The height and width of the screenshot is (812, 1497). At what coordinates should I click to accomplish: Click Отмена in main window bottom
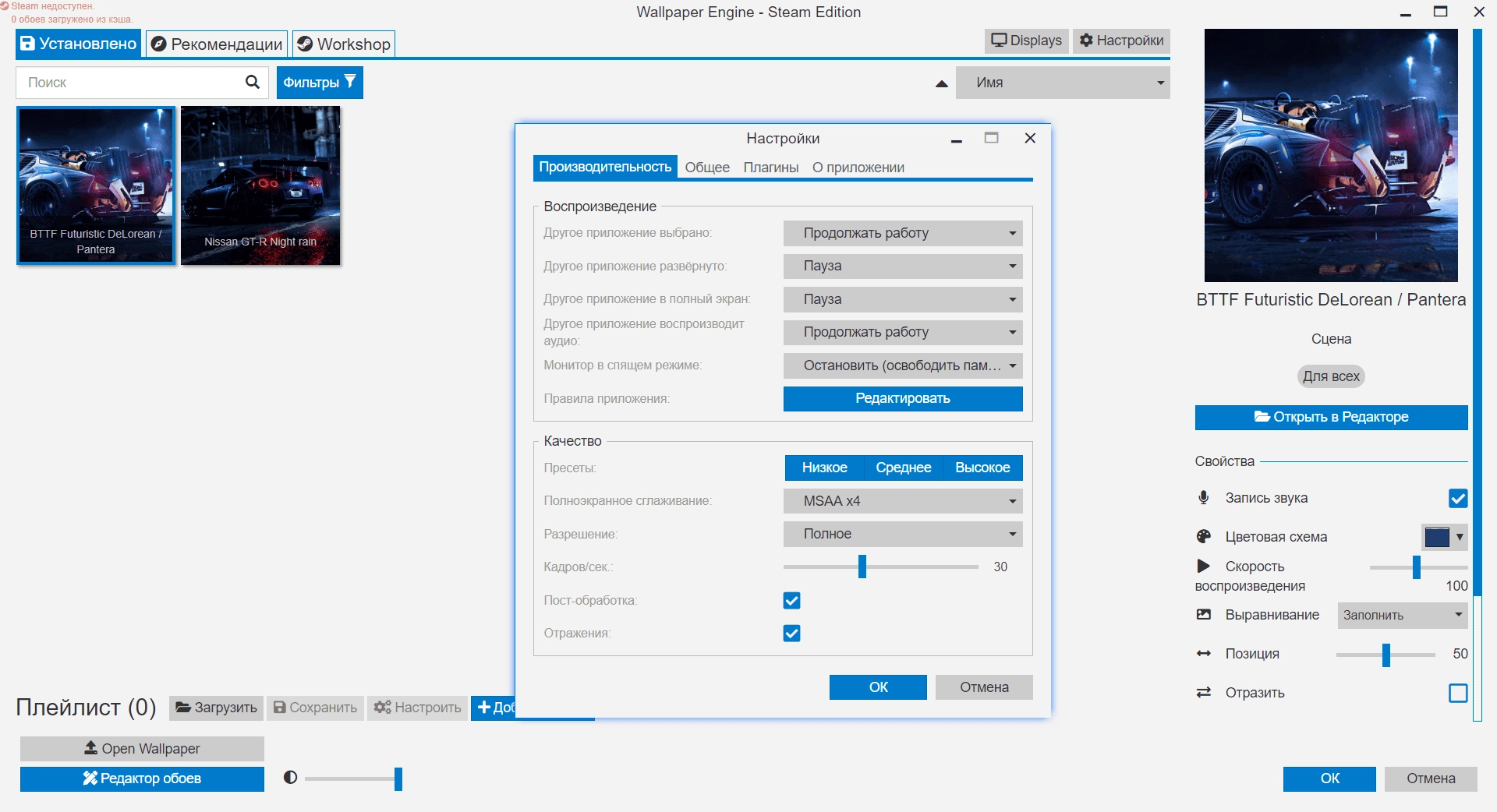(x=1431, y=778)
